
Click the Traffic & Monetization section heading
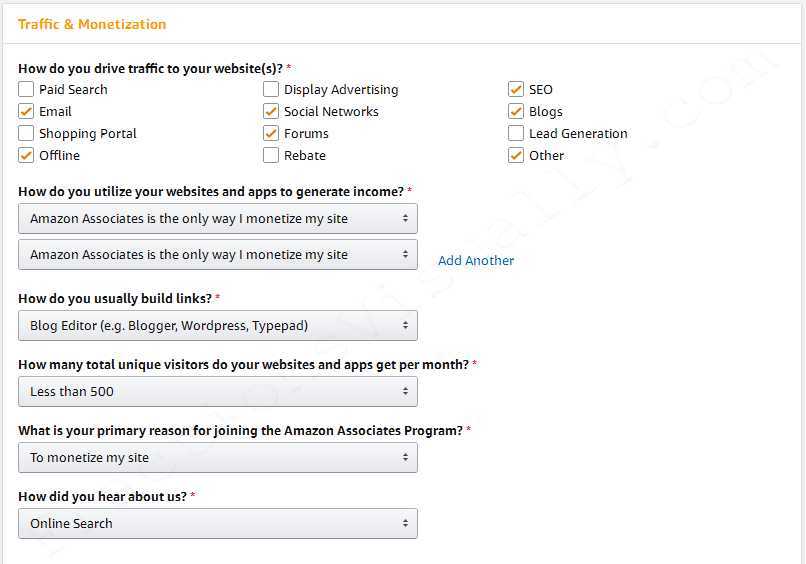pos(92,24)
